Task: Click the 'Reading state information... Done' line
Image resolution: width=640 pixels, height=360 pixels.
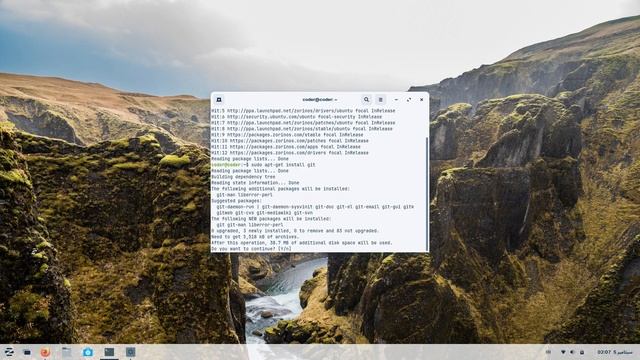Action: click(x=255, y=183)
